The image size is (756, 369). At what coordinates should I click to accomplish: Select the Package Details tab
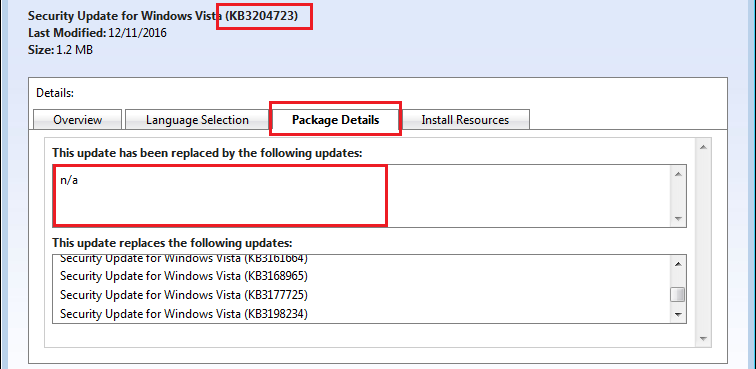point(336,120)
